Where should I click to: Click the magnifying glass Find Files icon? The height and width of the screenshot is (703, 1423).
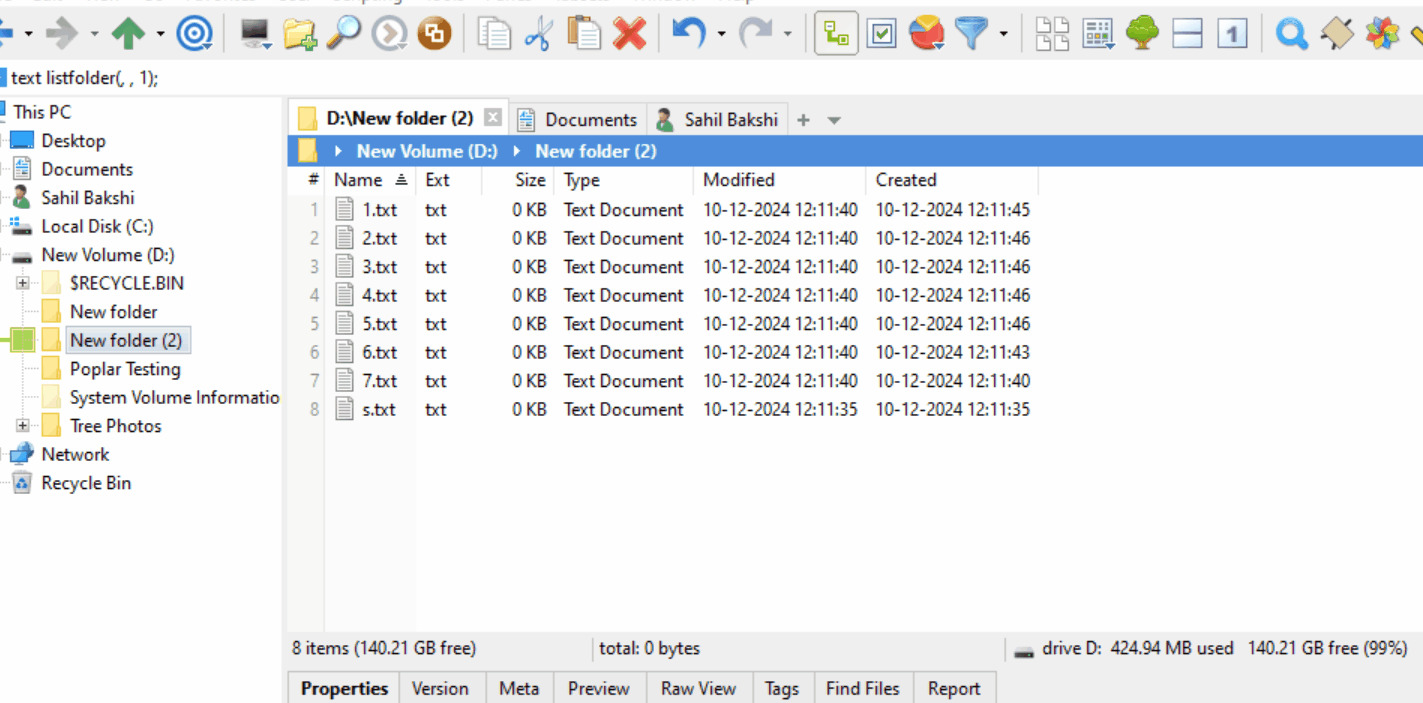pos(343,35)
